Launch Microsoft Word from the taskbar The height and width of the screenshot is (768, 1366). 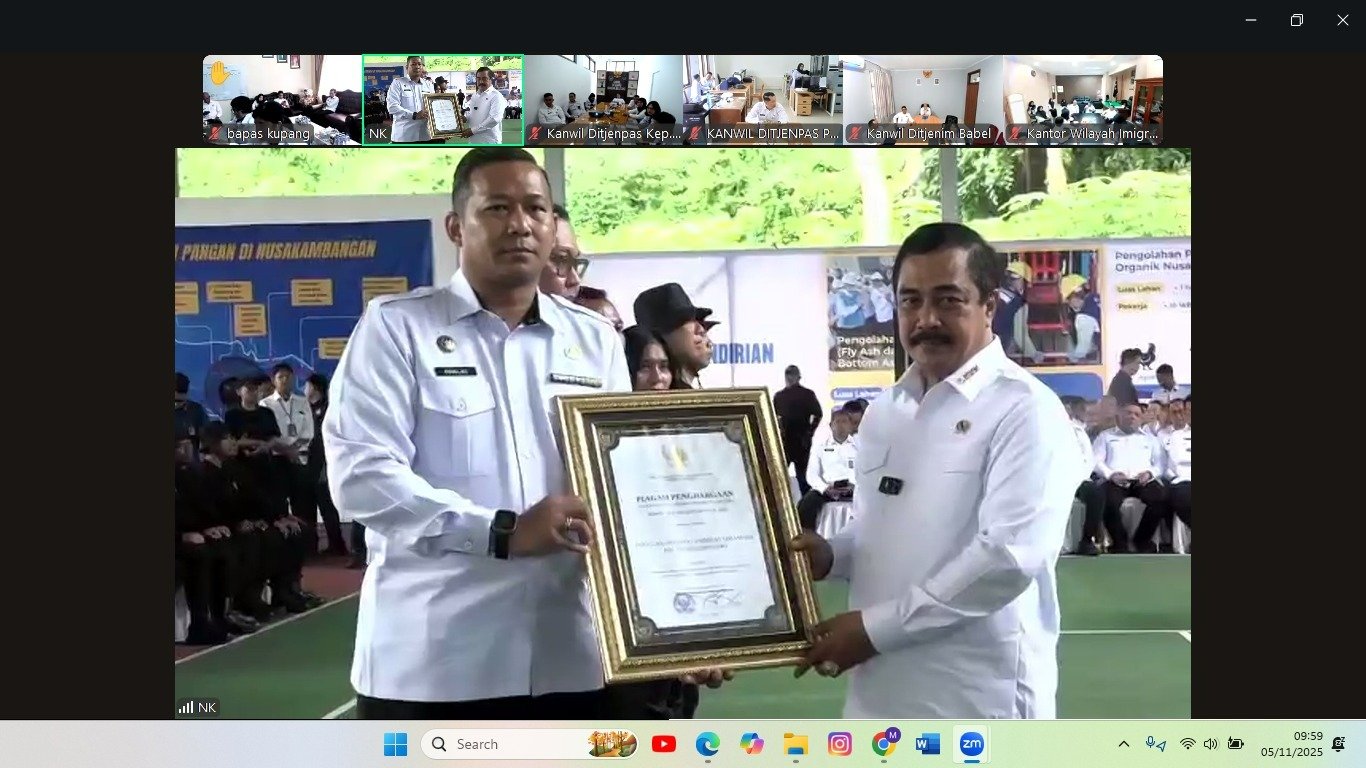coord(926,744)
